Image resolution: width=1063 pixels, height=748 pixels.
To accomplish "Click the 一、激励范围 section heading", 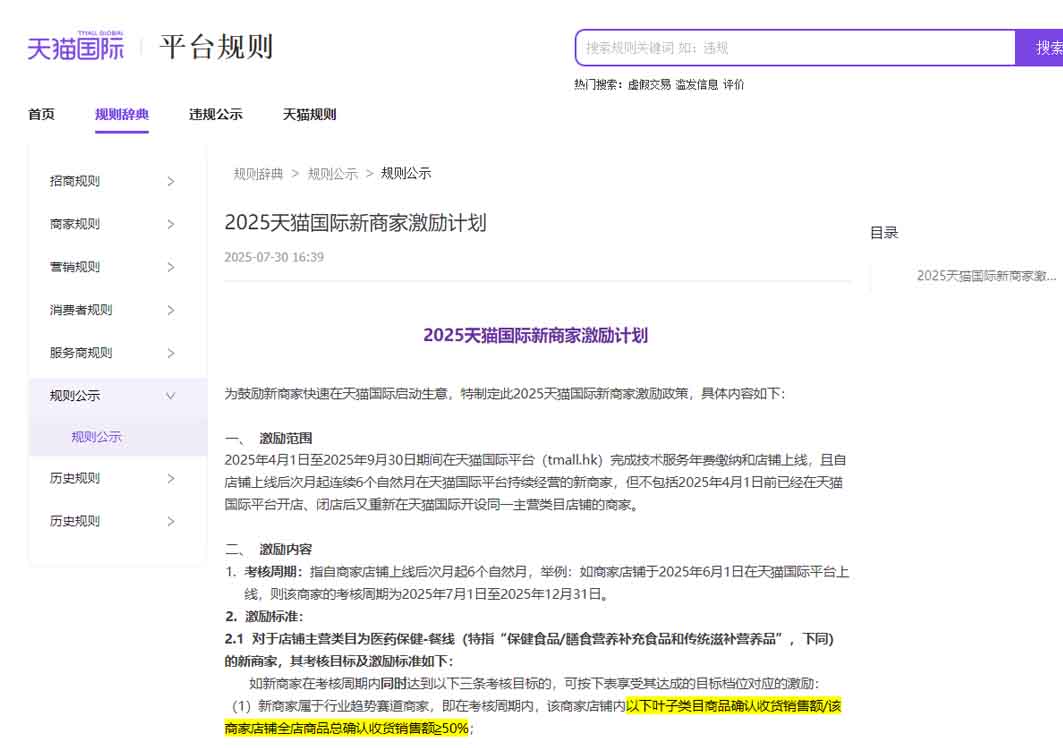I will coord(268,438).
